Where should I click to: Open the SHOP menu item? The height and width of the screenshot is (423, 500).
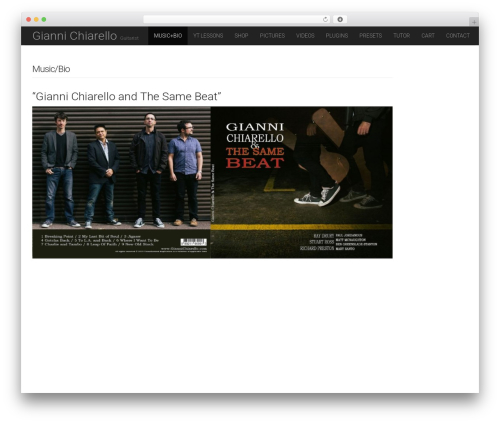pyautogui.click(x=241, y=36)
